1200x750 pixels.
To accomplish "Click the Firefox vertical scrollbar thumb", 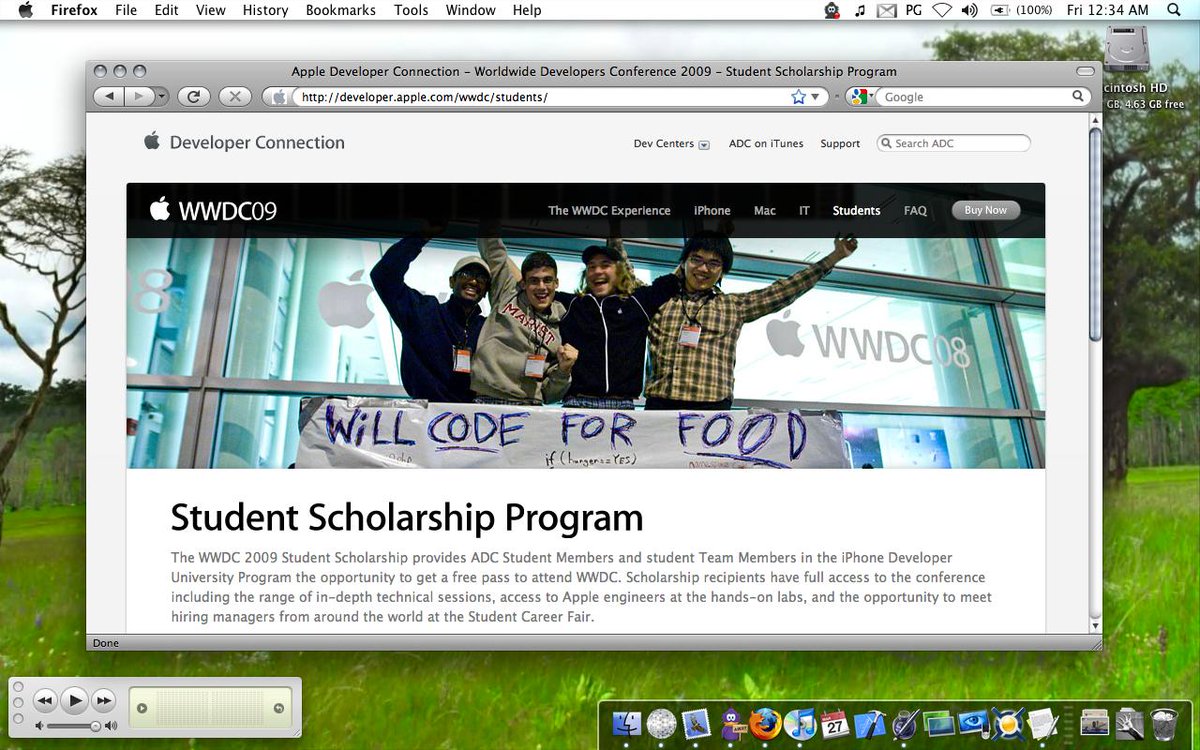I will [1095, 234].
